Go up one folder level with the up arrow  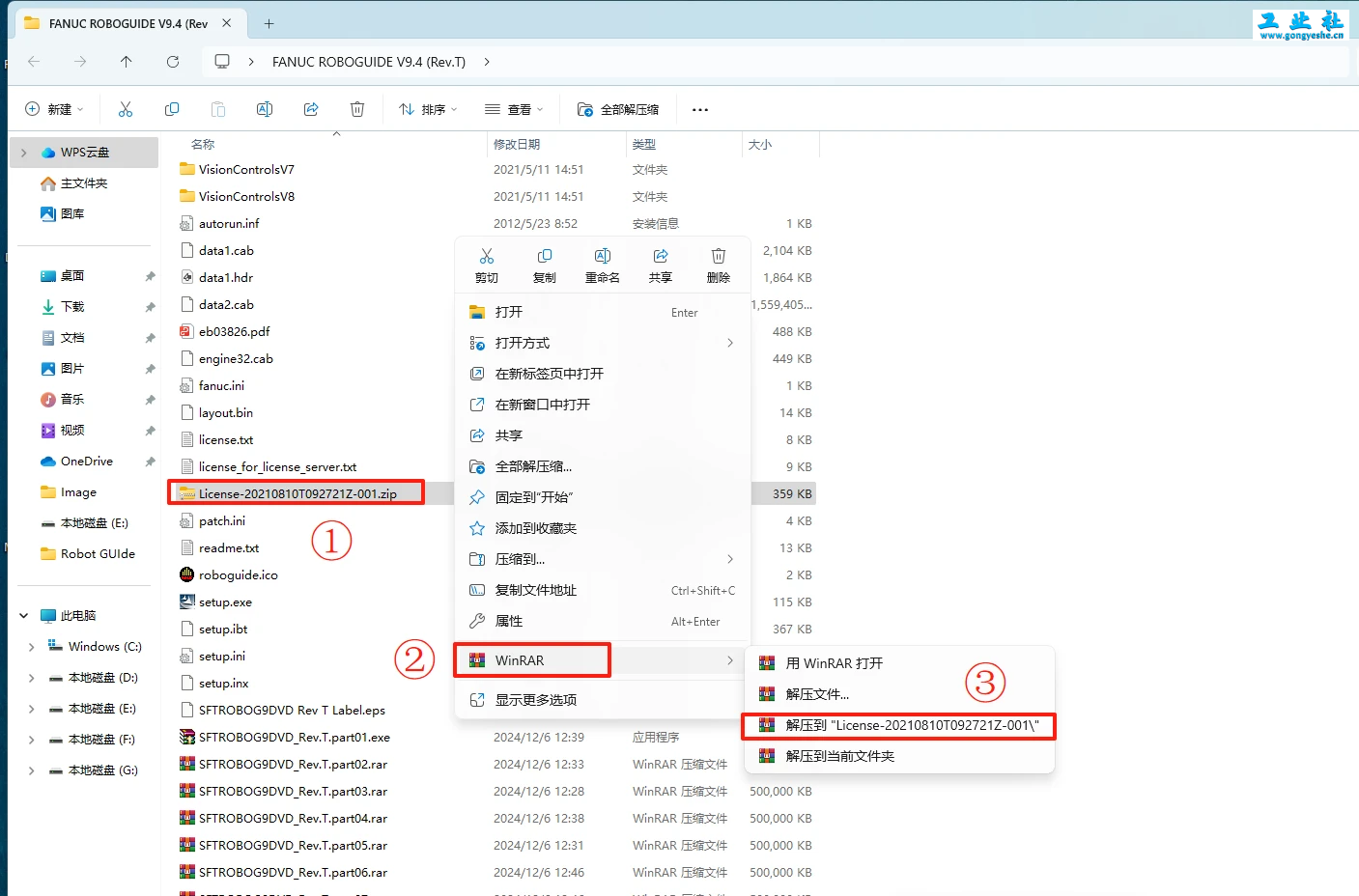point(127,62)
